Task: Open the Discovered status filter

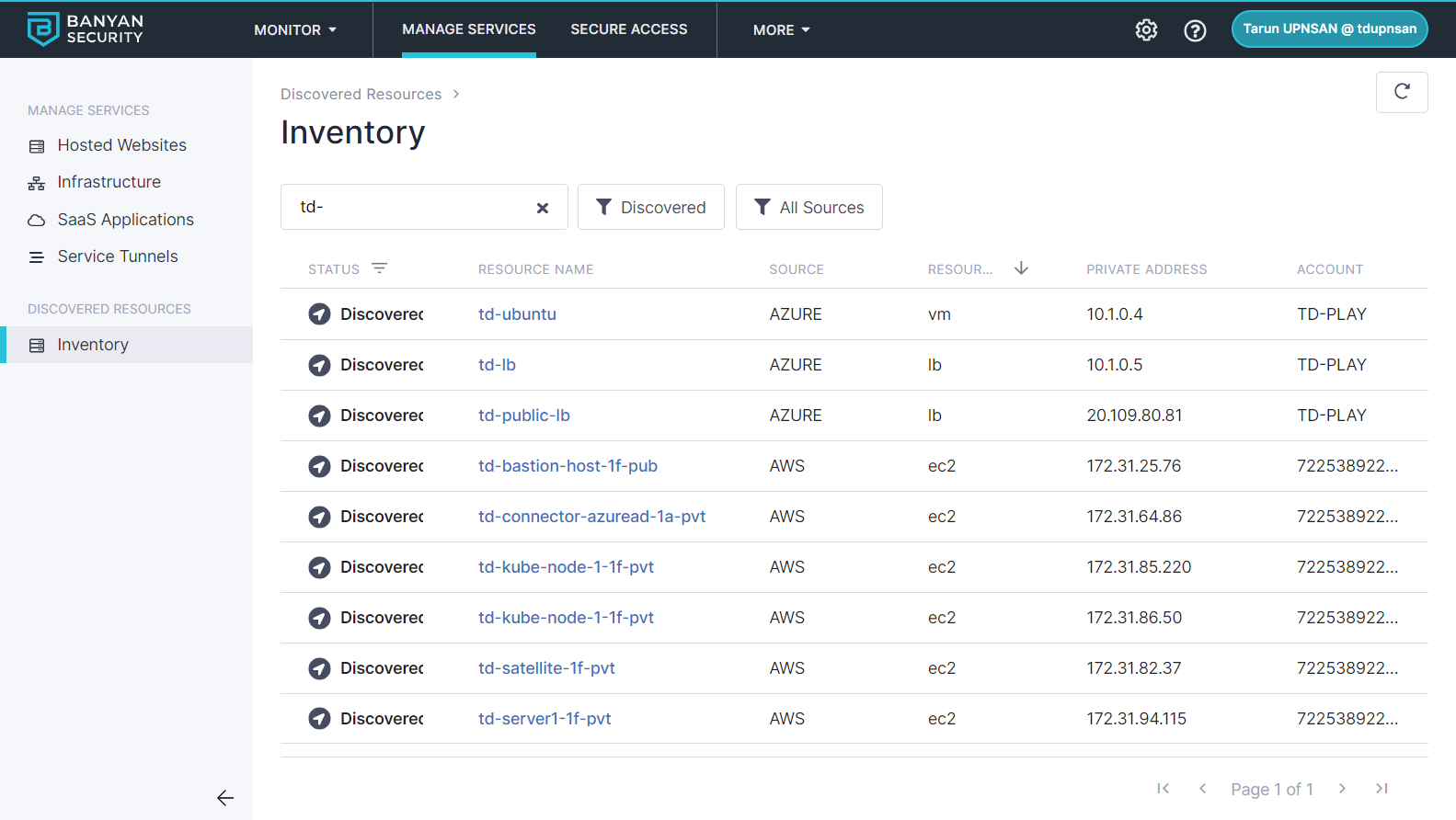Action: (650, 207)
